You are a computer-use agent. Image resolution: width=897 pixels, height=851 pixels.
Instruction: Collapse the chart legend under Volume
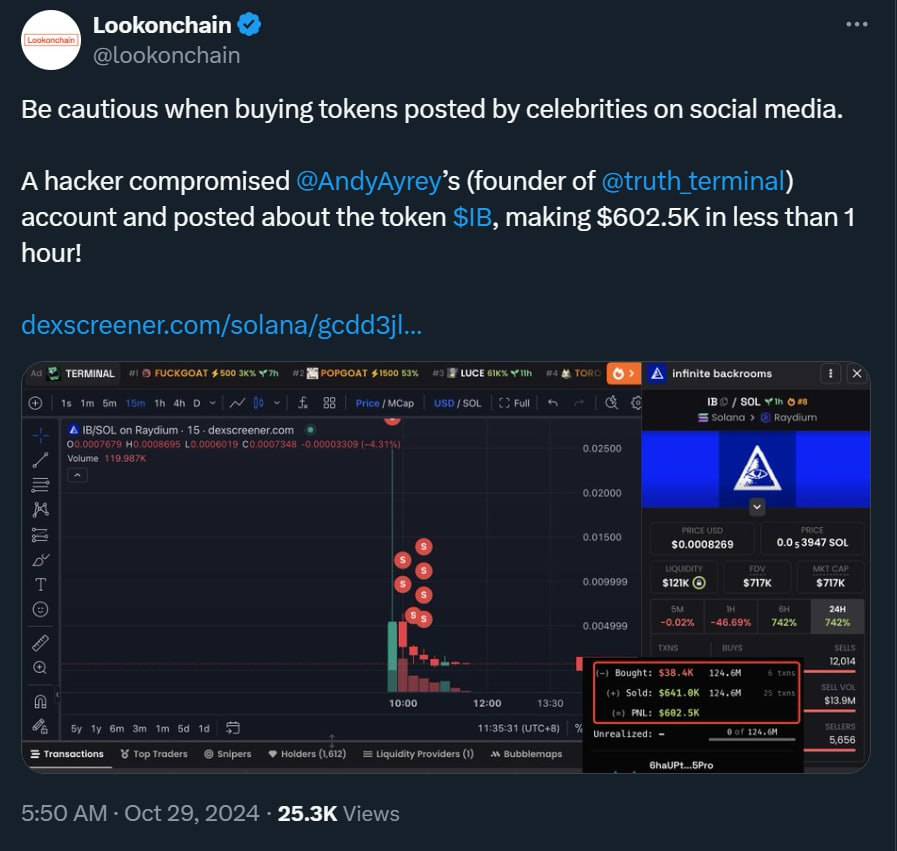coord(77,475)
